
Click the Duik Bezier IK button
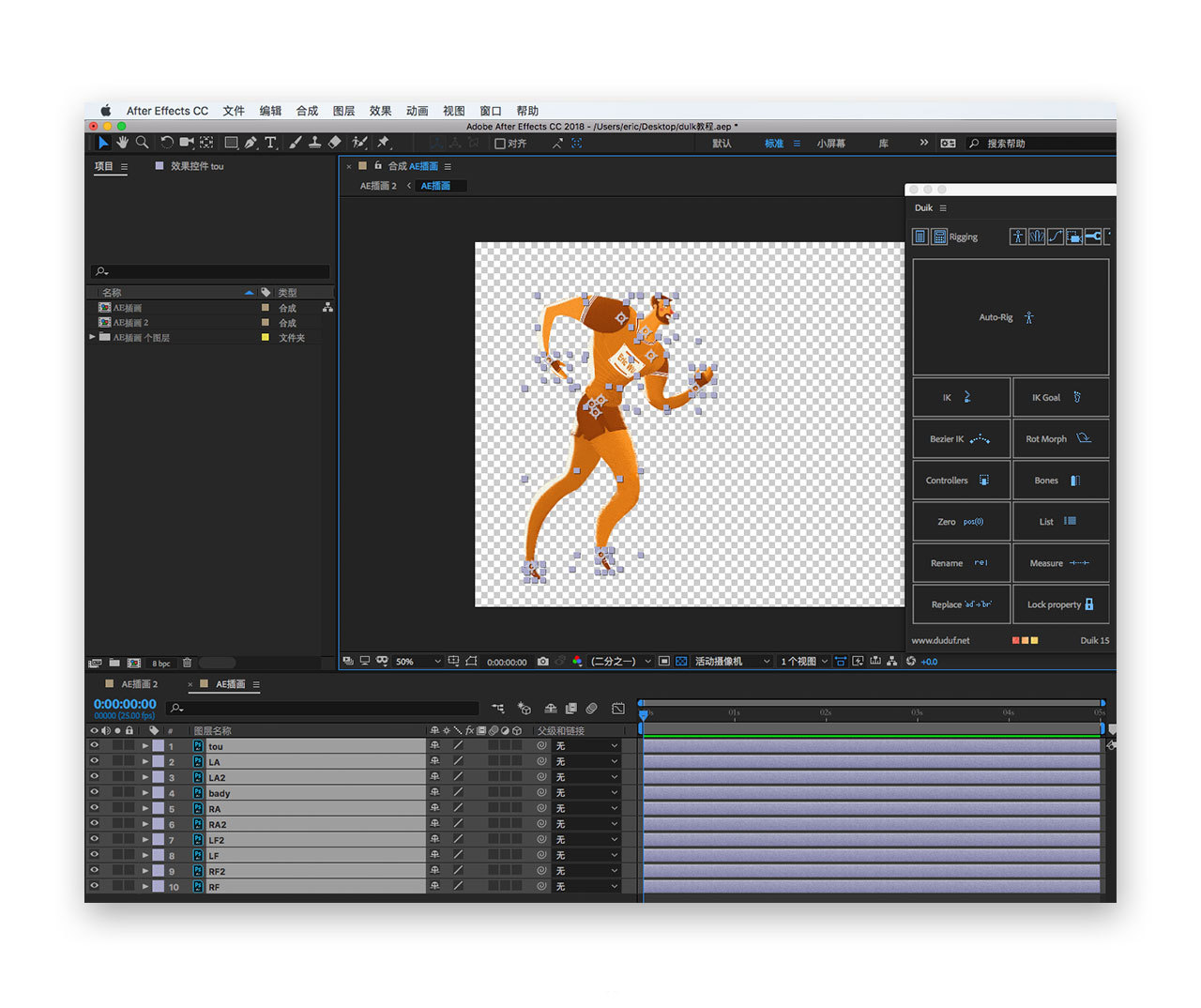coord(962,438)
